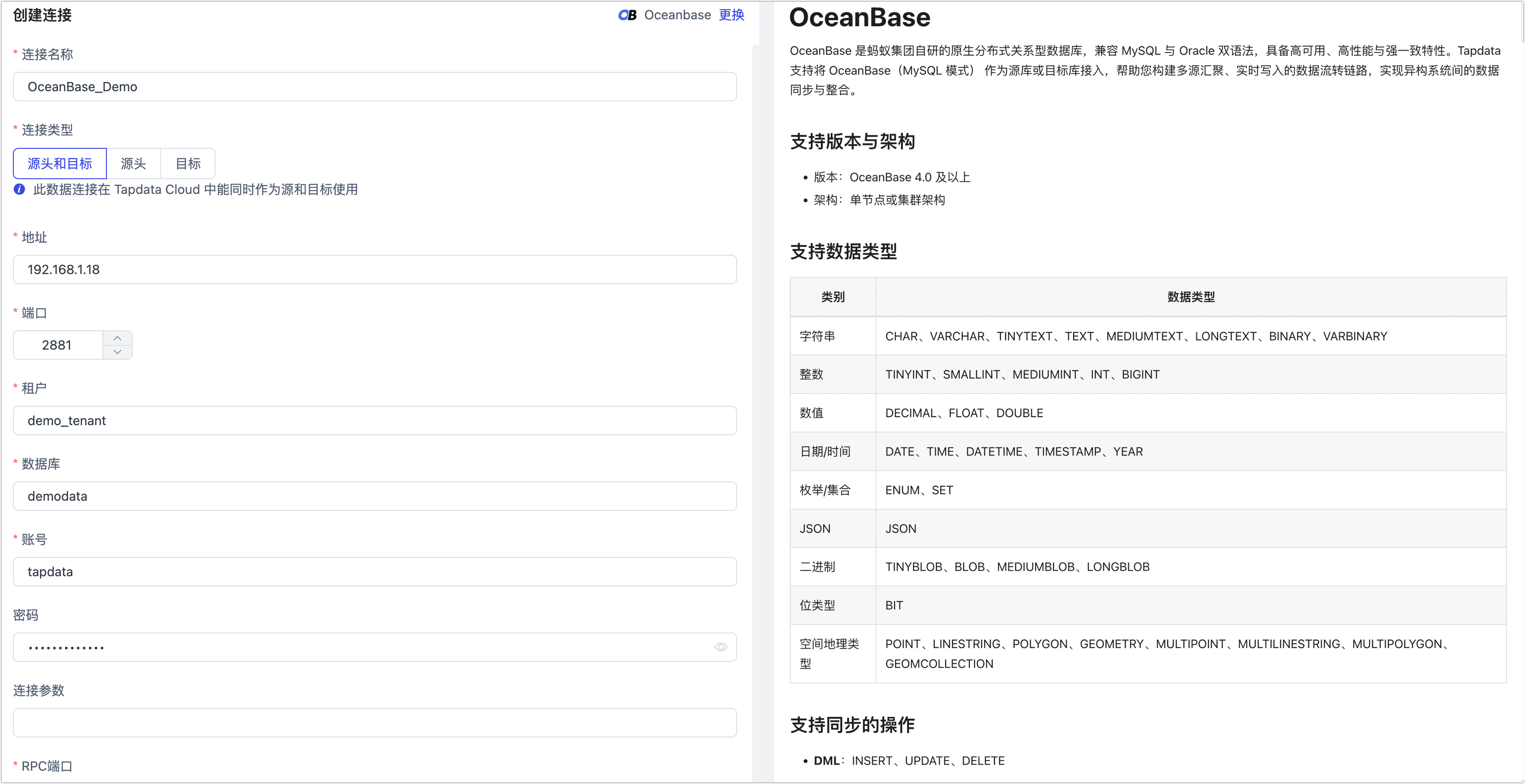Viewport: 1525px width, 784px height.
Task: Click the empty 连接参数 parameters field
Action: click(x=375, y=722)
